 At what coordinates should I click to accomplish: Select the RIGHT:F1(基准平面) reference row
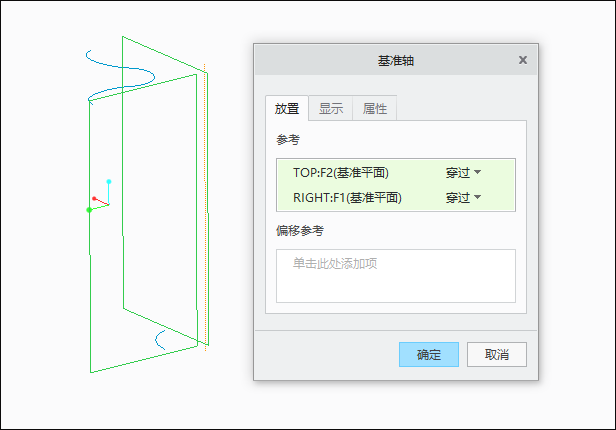click(396, 197)
